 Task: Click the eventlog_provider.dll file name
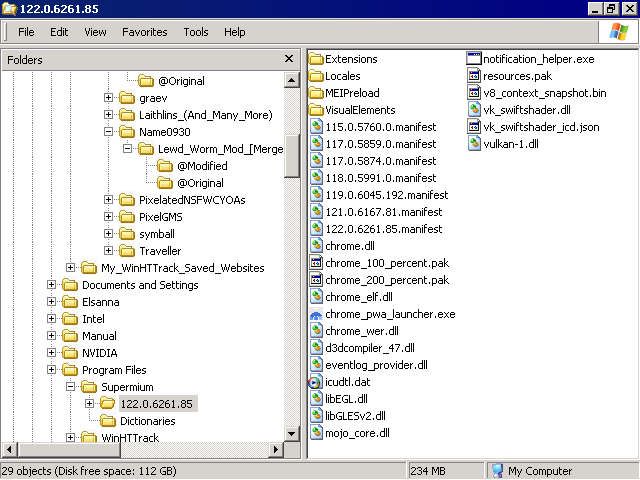pos(376,365)
